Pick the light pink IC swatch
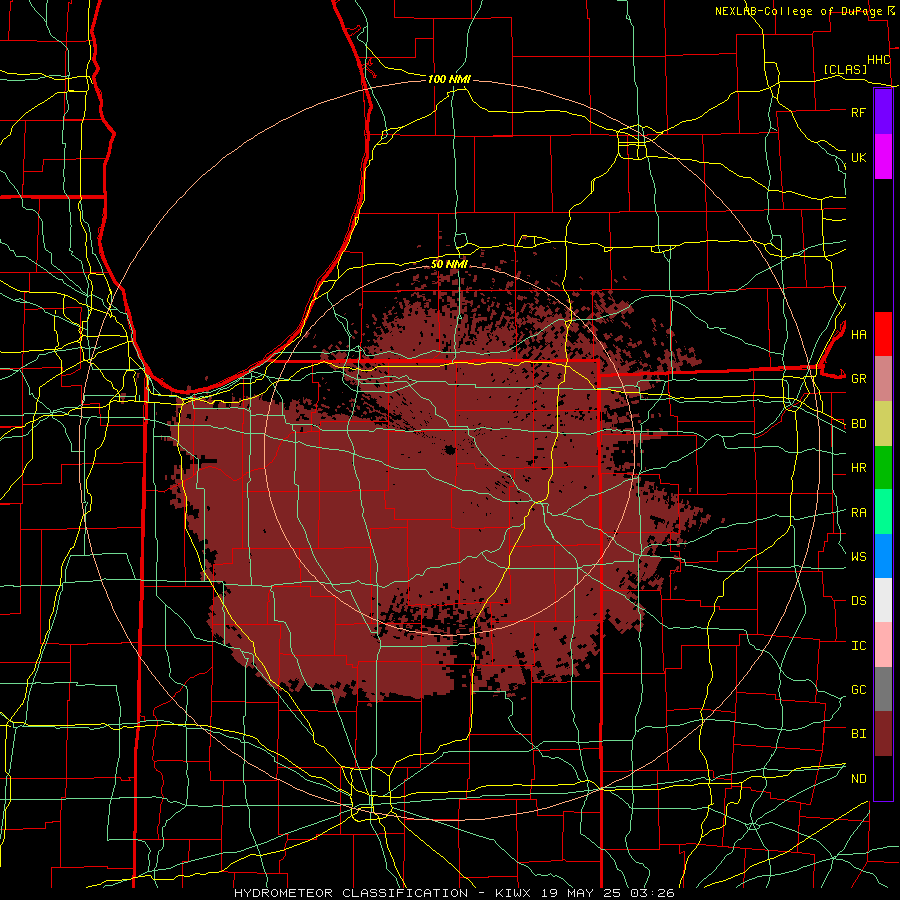 [883, 645]
